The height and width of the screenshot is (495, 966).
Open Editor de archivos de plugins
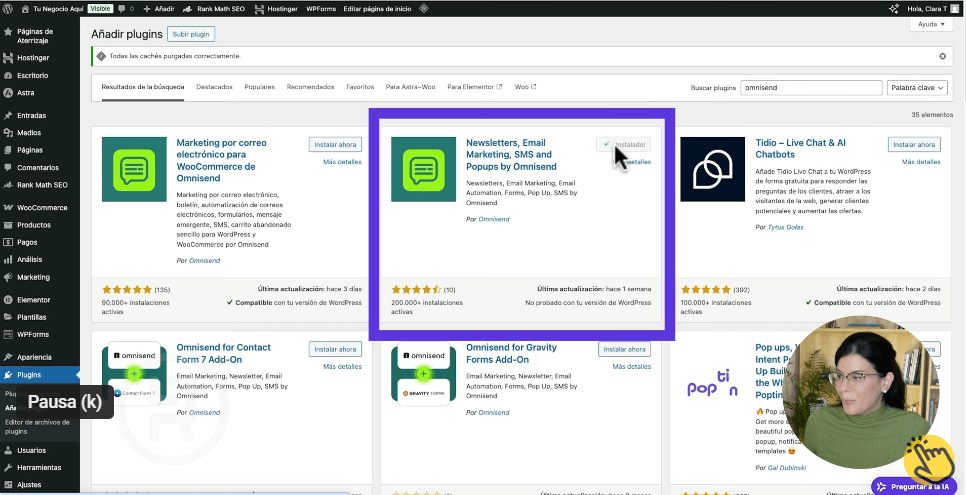37,427
